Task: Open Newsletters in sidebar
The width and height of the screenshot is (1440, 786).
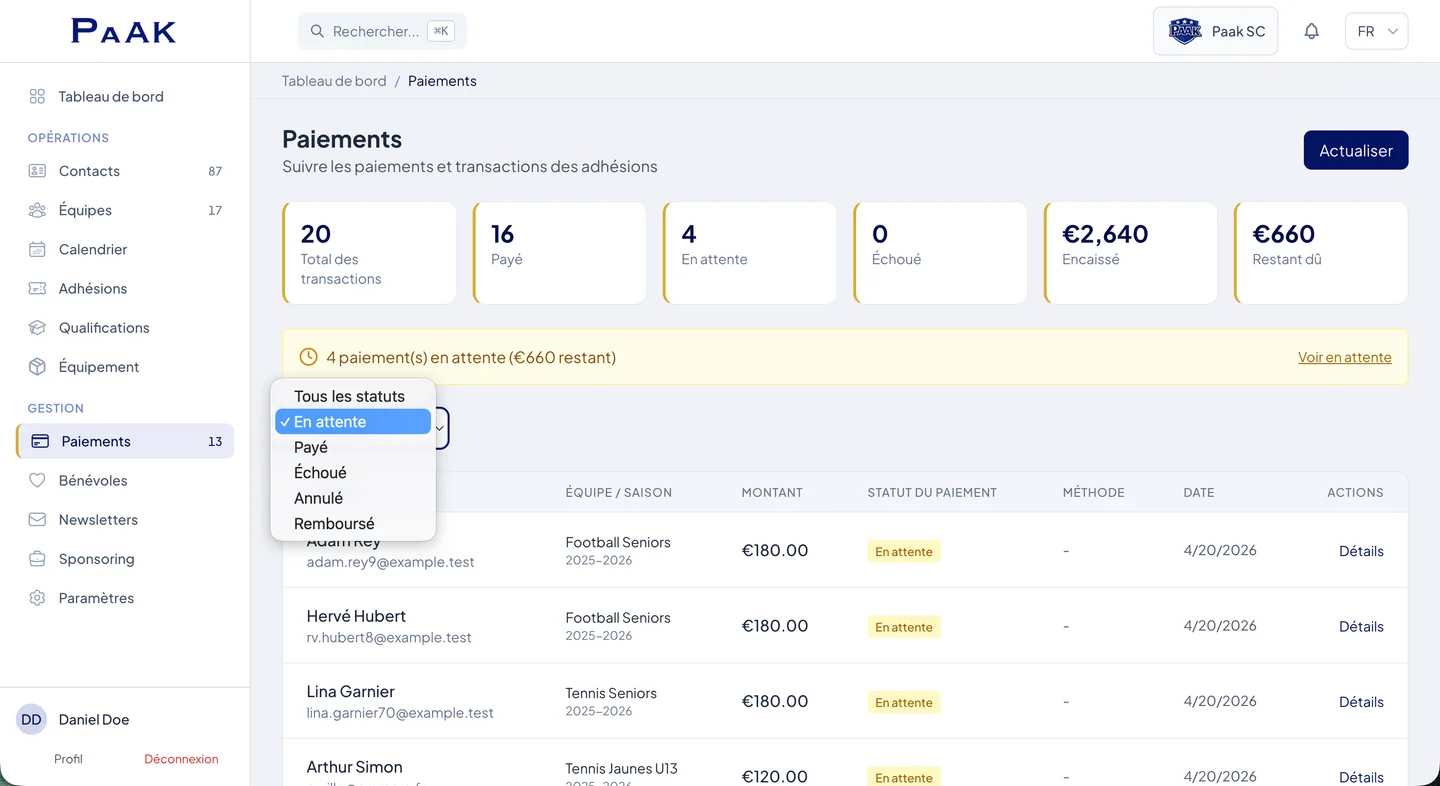Action: (125, 520)
